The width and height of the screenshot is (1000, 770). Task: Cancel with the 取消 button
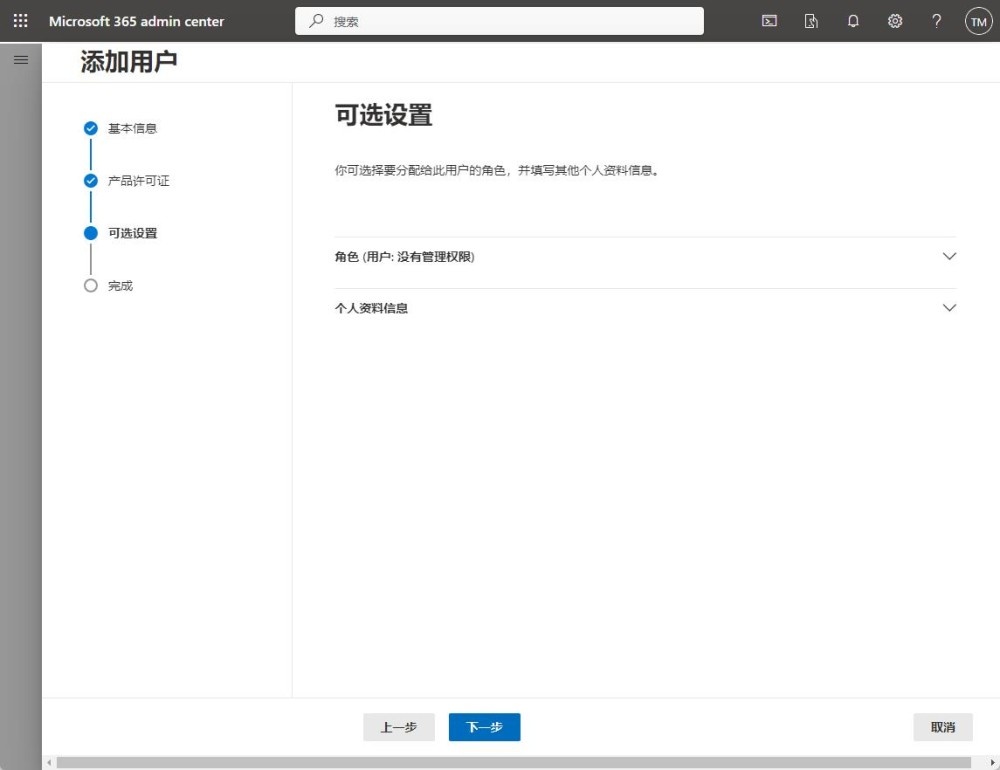coord(942,727)
